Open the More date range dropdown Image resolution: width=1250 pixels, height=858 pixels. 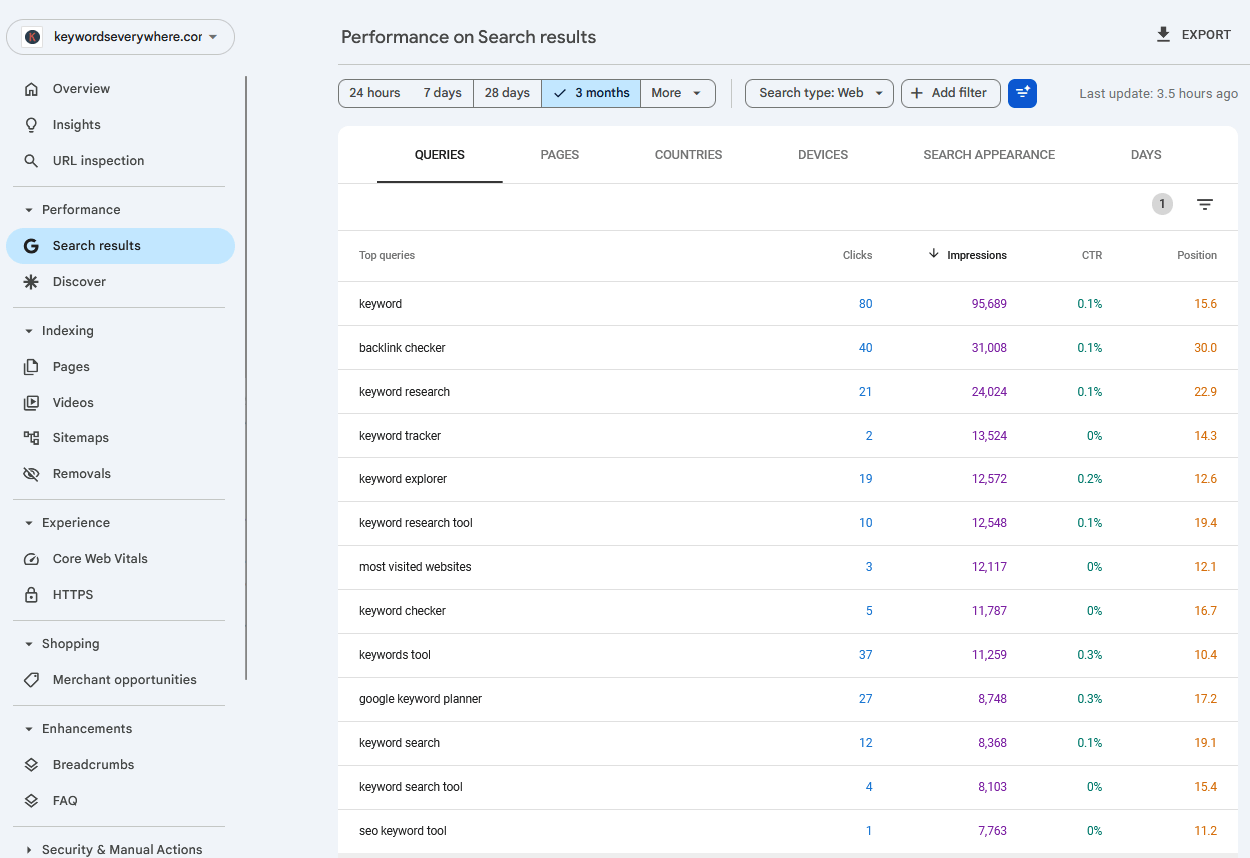(678, 93)
